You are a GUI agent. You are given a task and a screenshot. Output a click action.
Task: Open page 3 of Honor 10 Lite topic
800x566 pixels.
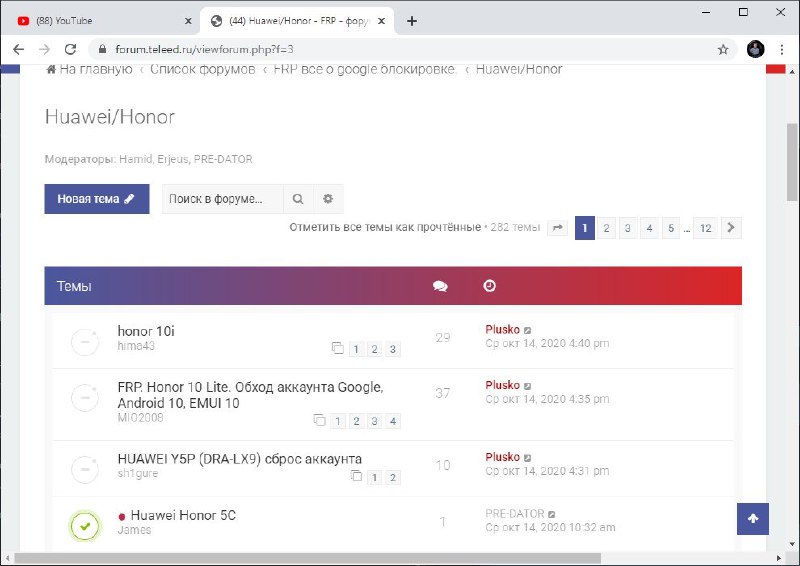point(374,422)
